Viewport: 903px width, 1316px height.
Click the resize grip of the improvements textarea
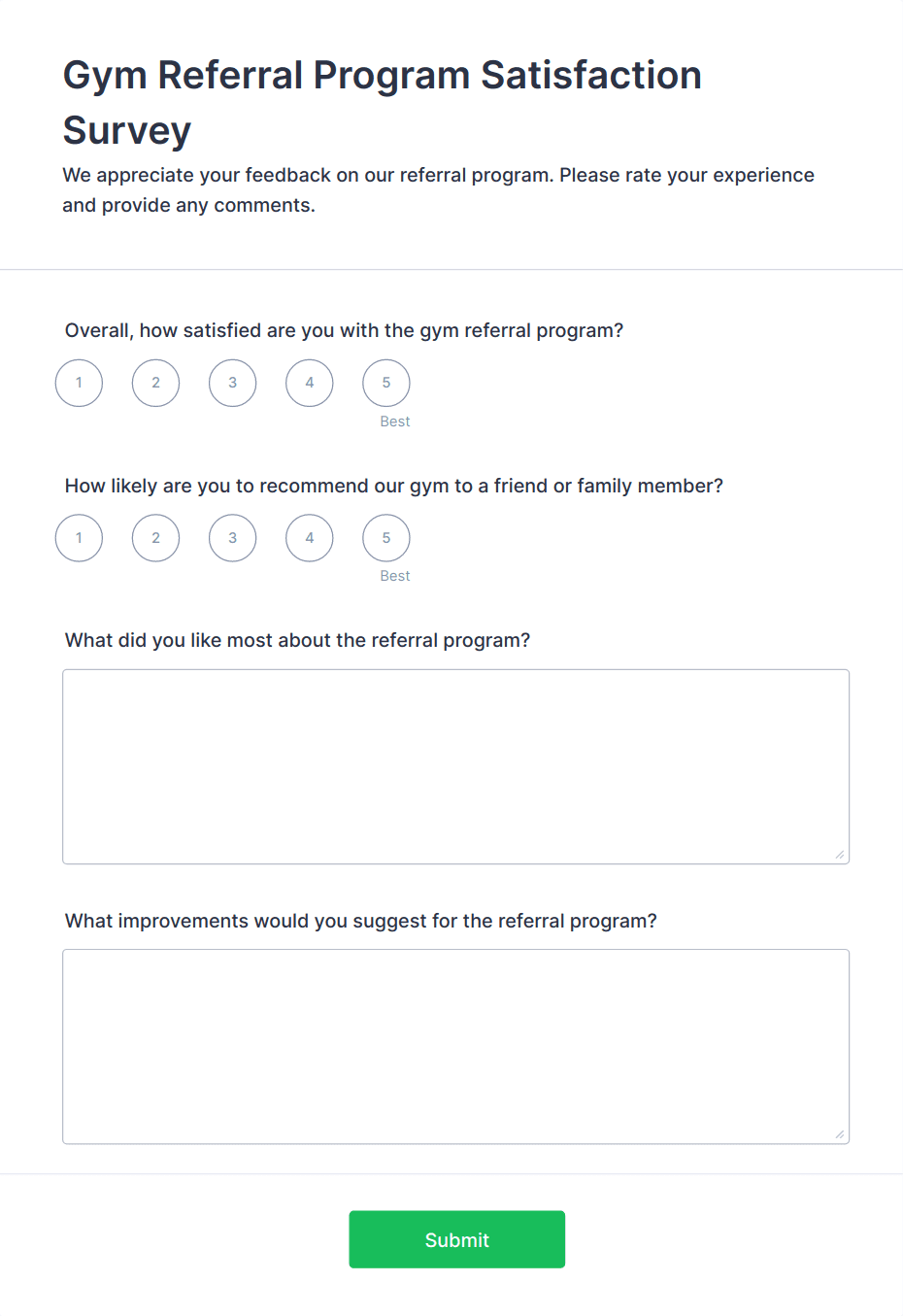[839, 1133]
